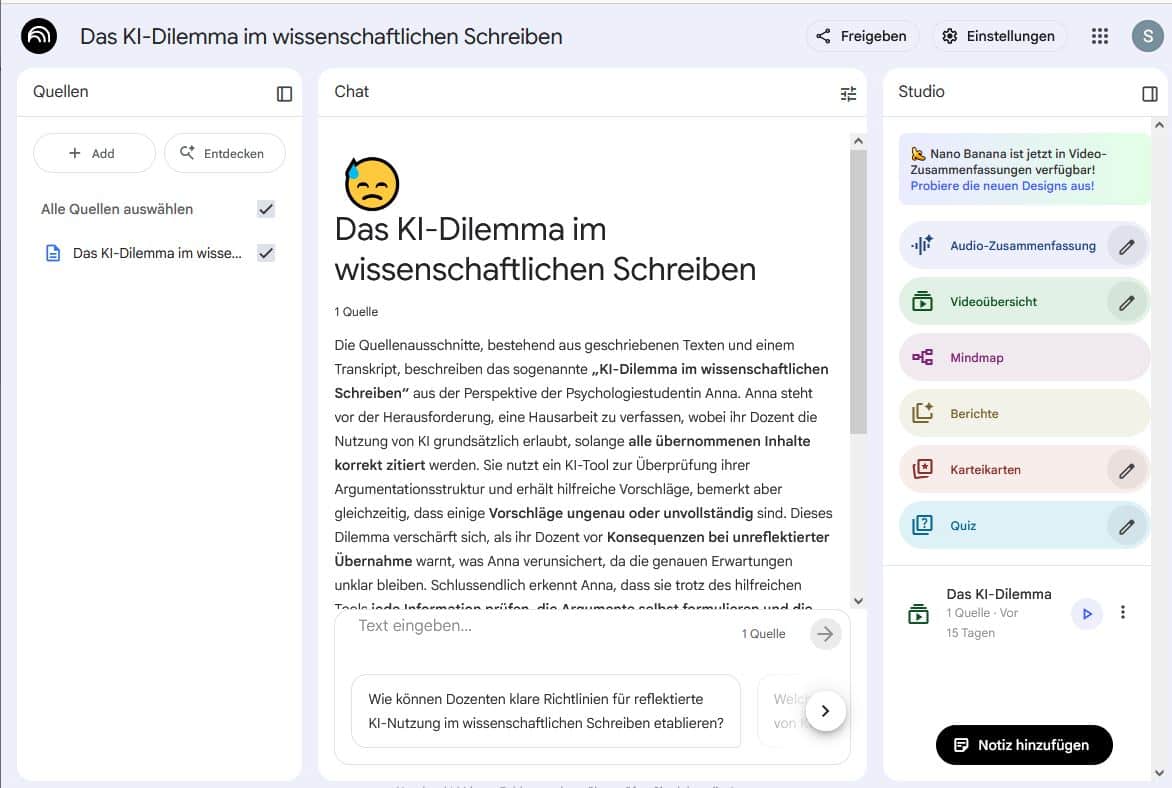Image resolution: width=1172 pixels, height=788 pixels.
Task: Collapse the Quellen panel
Action: [x=284, y=93]
